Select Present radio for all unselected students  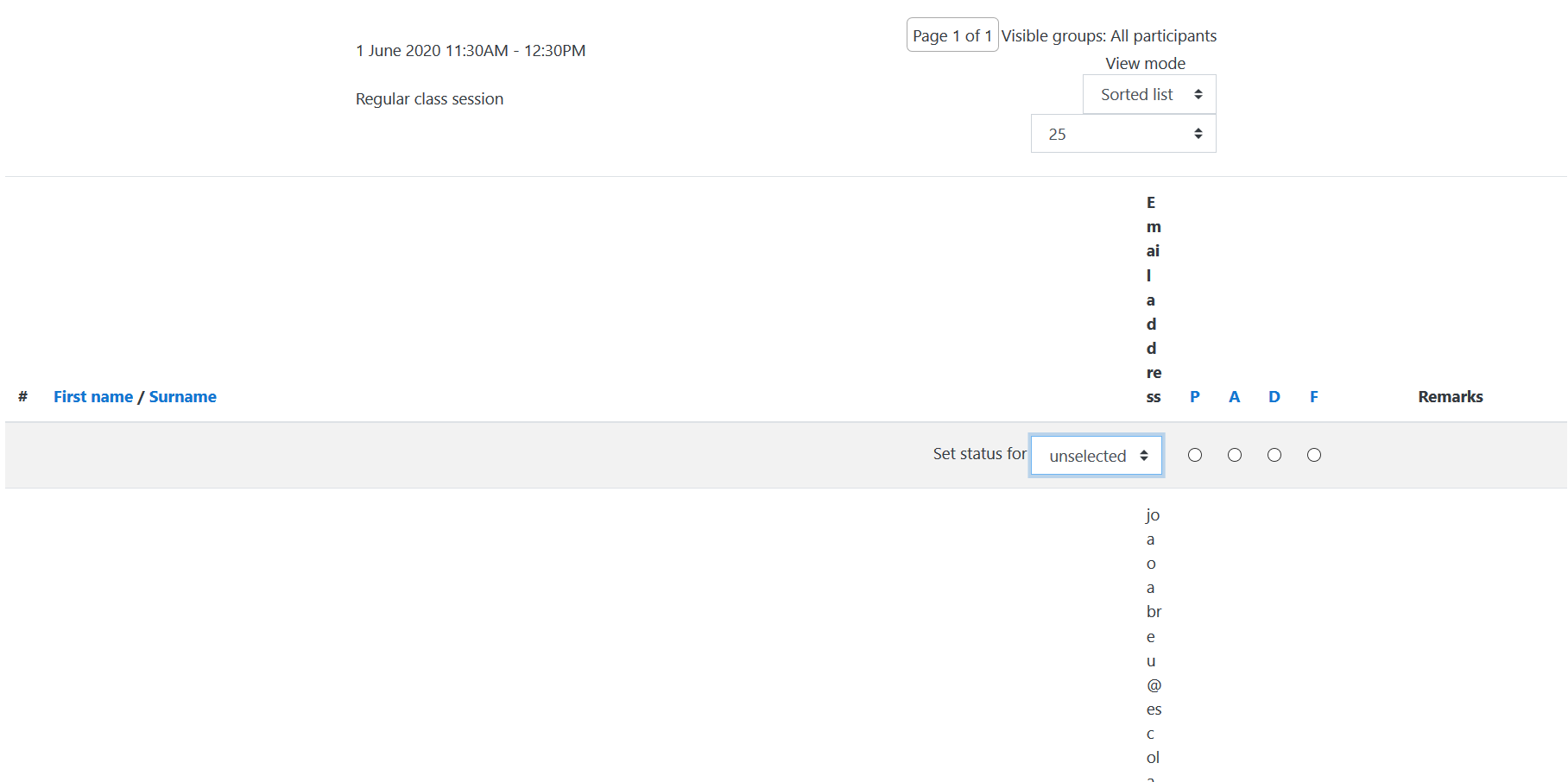pyautogui.click(x=1194, y=455)
